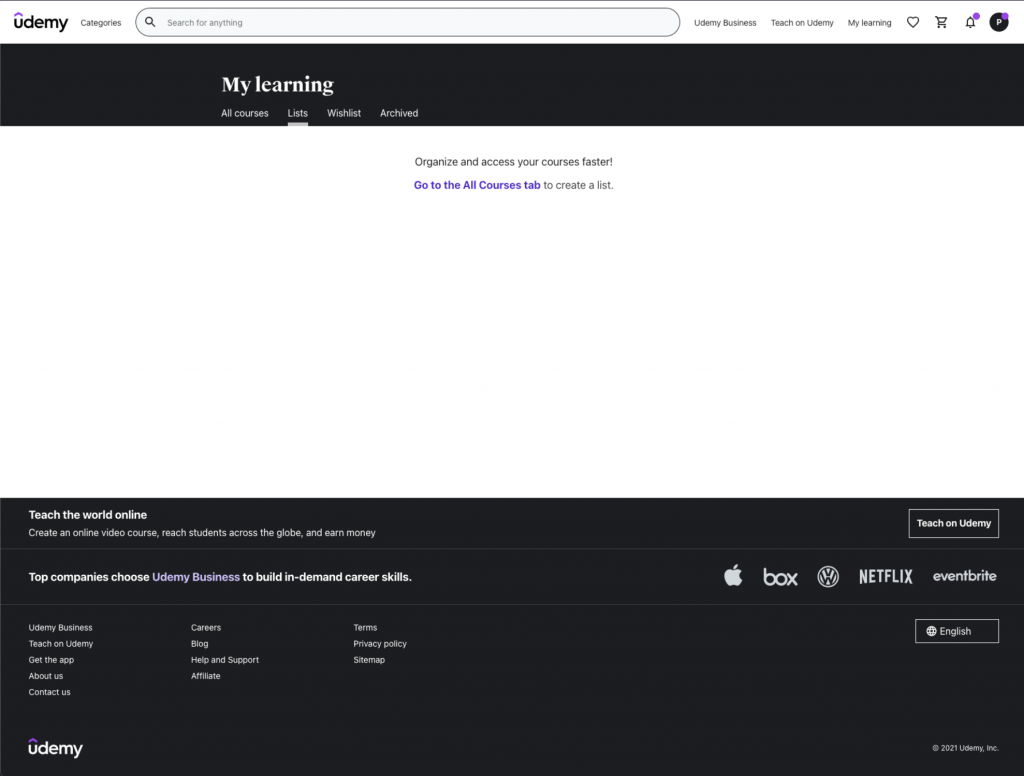Open My learning in header
The image size is (1024, 776).
point(869,23)
